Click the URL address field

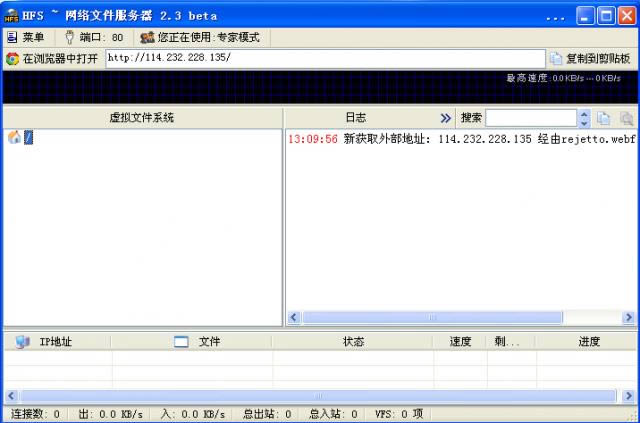[x=325, y=59]
